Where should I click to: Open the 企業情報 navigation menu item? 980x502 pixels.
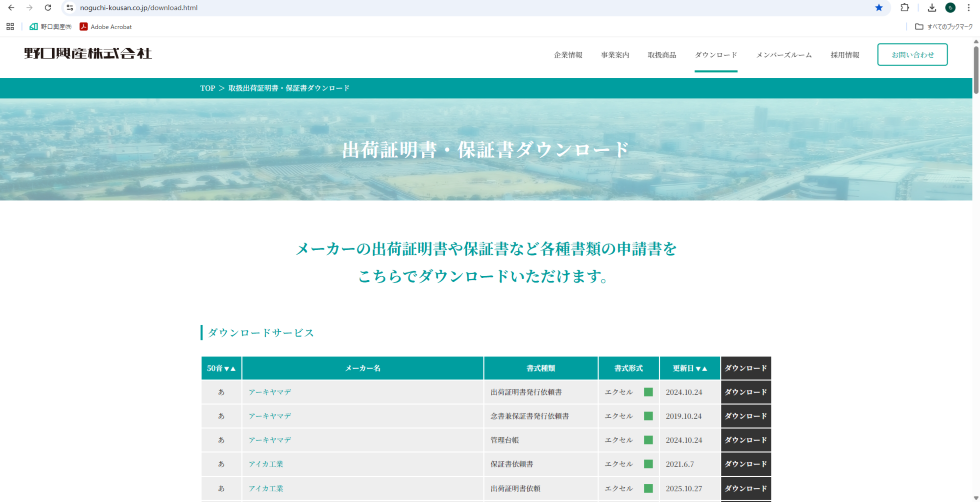click(x=568, y=55)
